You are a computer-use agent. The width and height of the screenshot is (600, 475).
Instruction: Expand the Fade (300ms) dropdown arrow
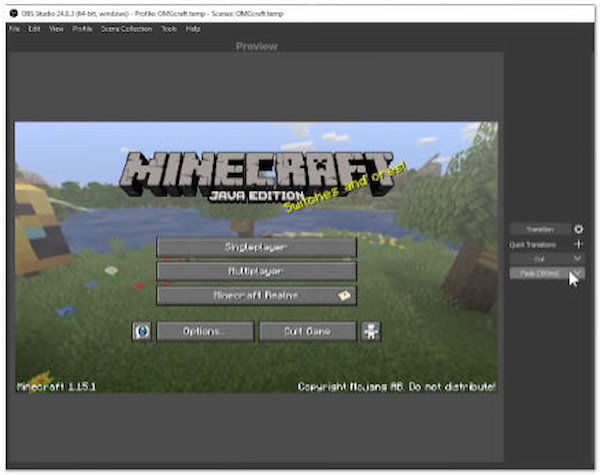[x=577, y=272]
